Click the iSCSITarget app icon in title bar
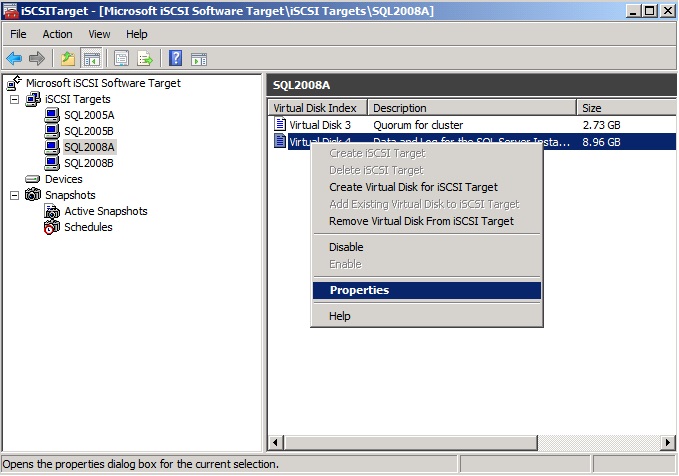 coord(11,11)
